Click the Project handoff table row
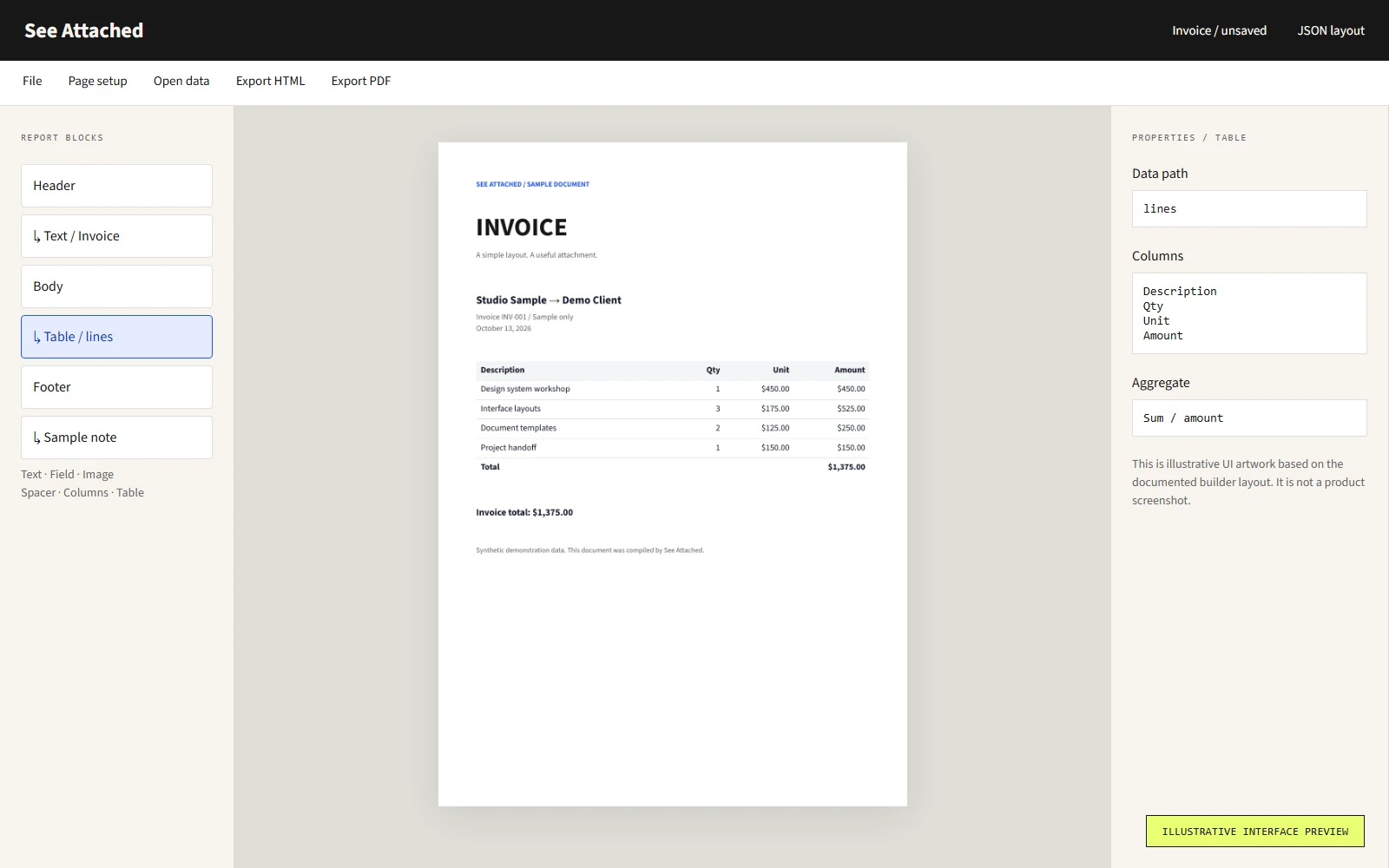 pos(673,448)
